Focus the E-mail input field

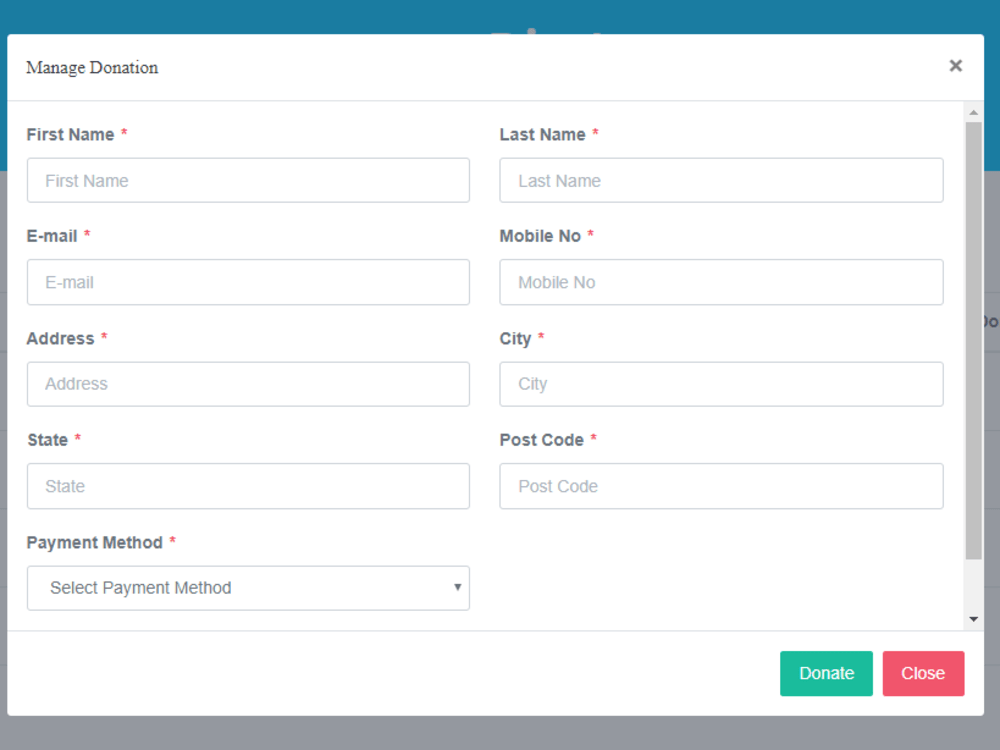pos(248,282)
